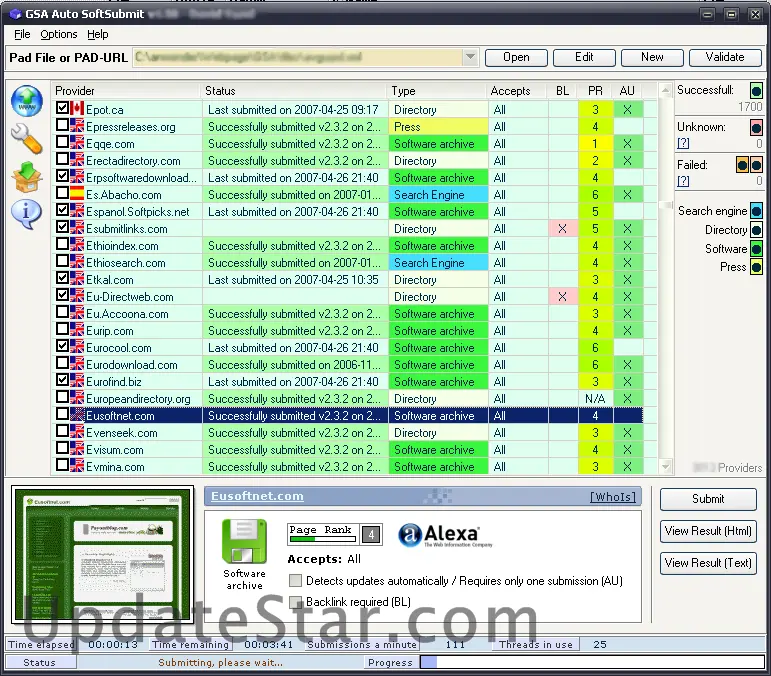771x676 pixels.
Task: Open the info speech bubble icon
Action: 26,214
